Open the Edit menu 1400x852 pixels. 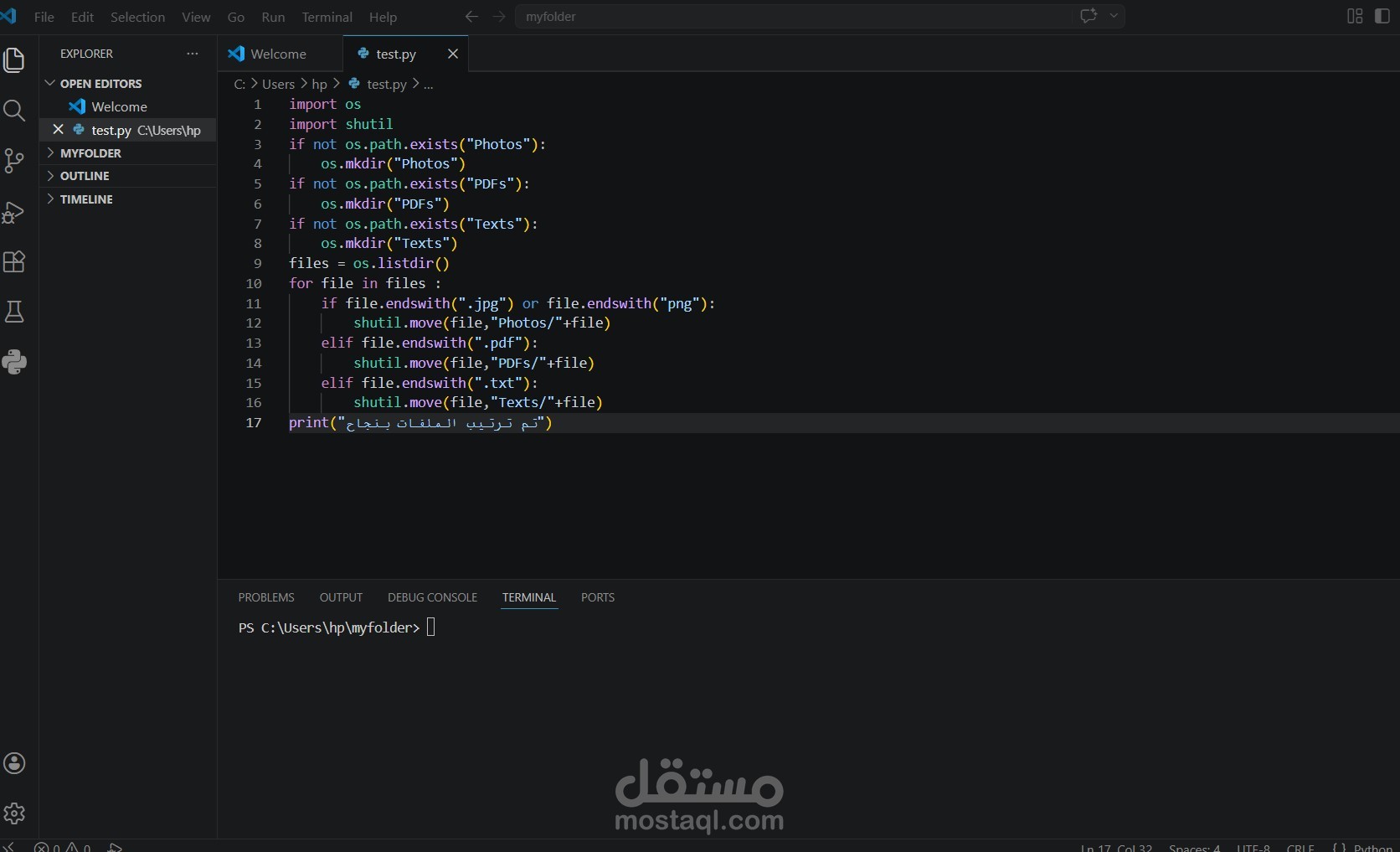pyautogui.click(x=82, y=17)
